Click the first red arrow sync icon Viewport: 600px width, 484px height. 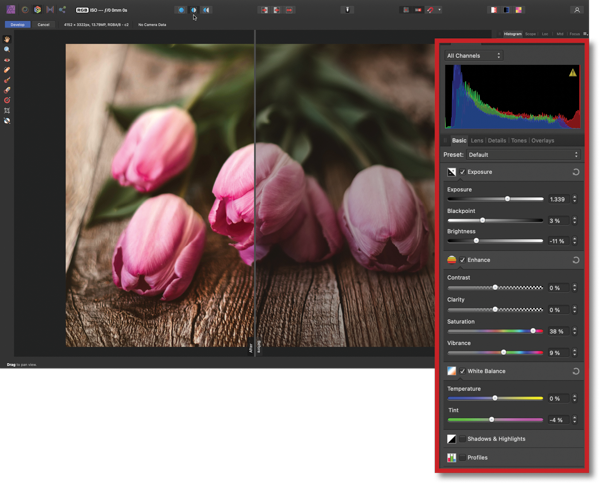pyautogui.click(x=264, y=10)
